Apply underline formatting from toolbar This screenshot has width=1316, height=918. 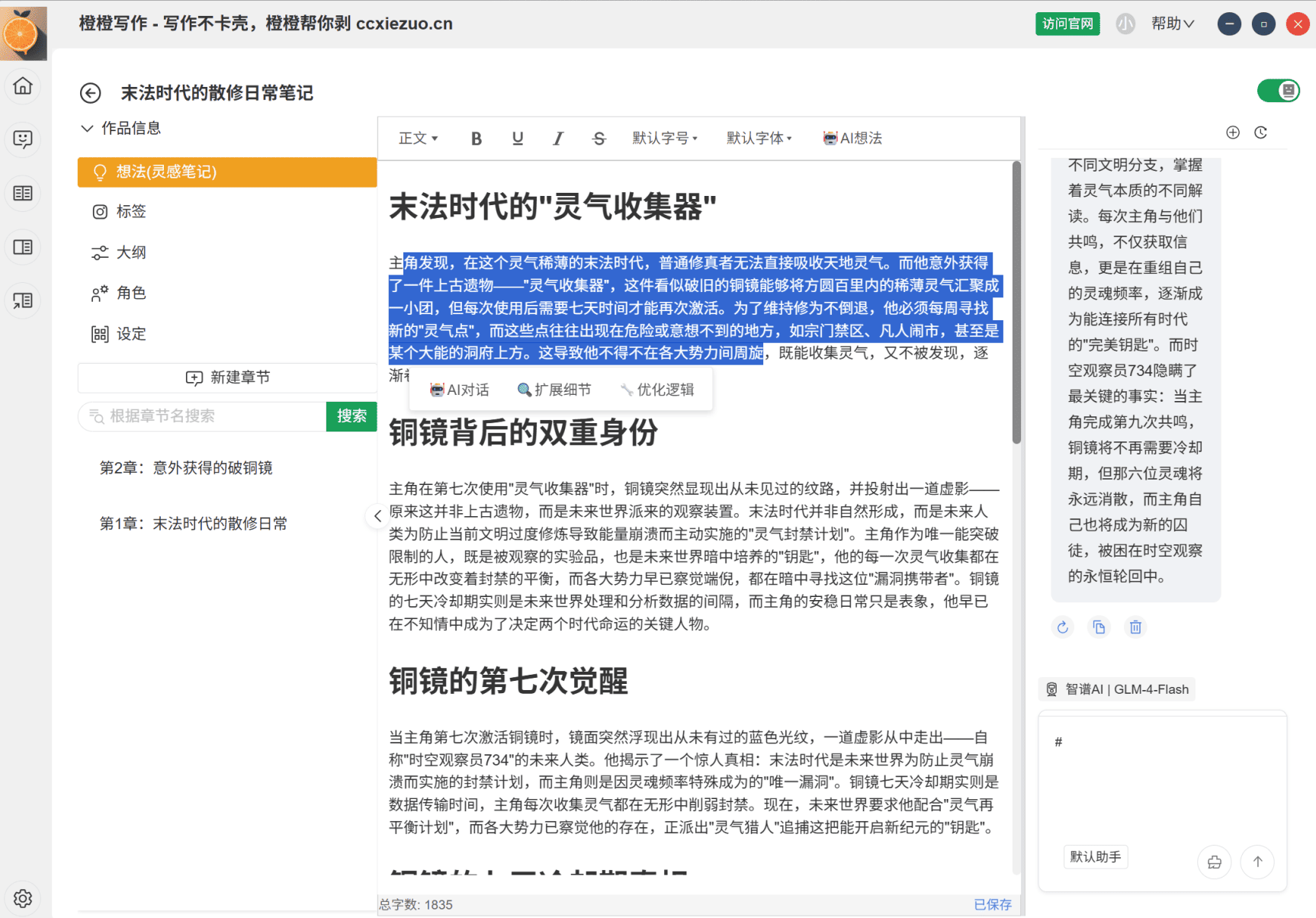point(518,138)
